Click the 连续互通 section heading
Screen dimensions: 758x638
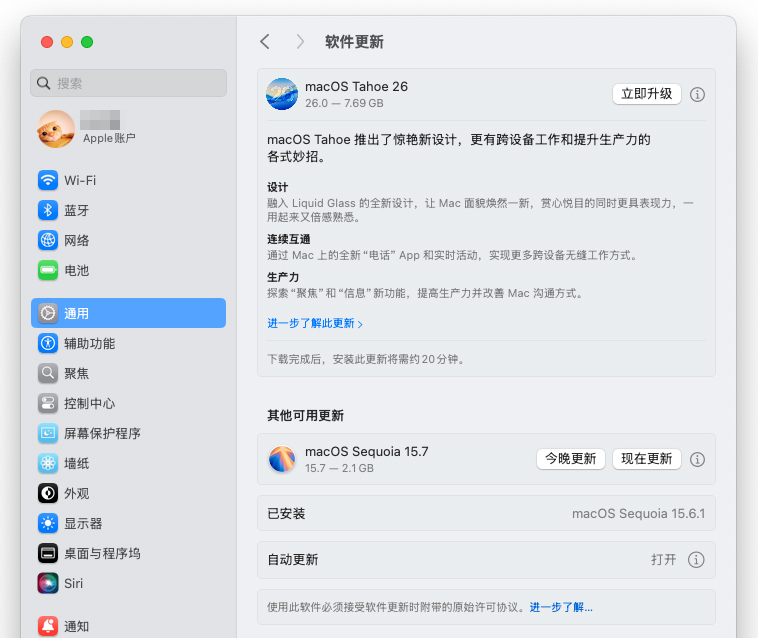[289, 239]
